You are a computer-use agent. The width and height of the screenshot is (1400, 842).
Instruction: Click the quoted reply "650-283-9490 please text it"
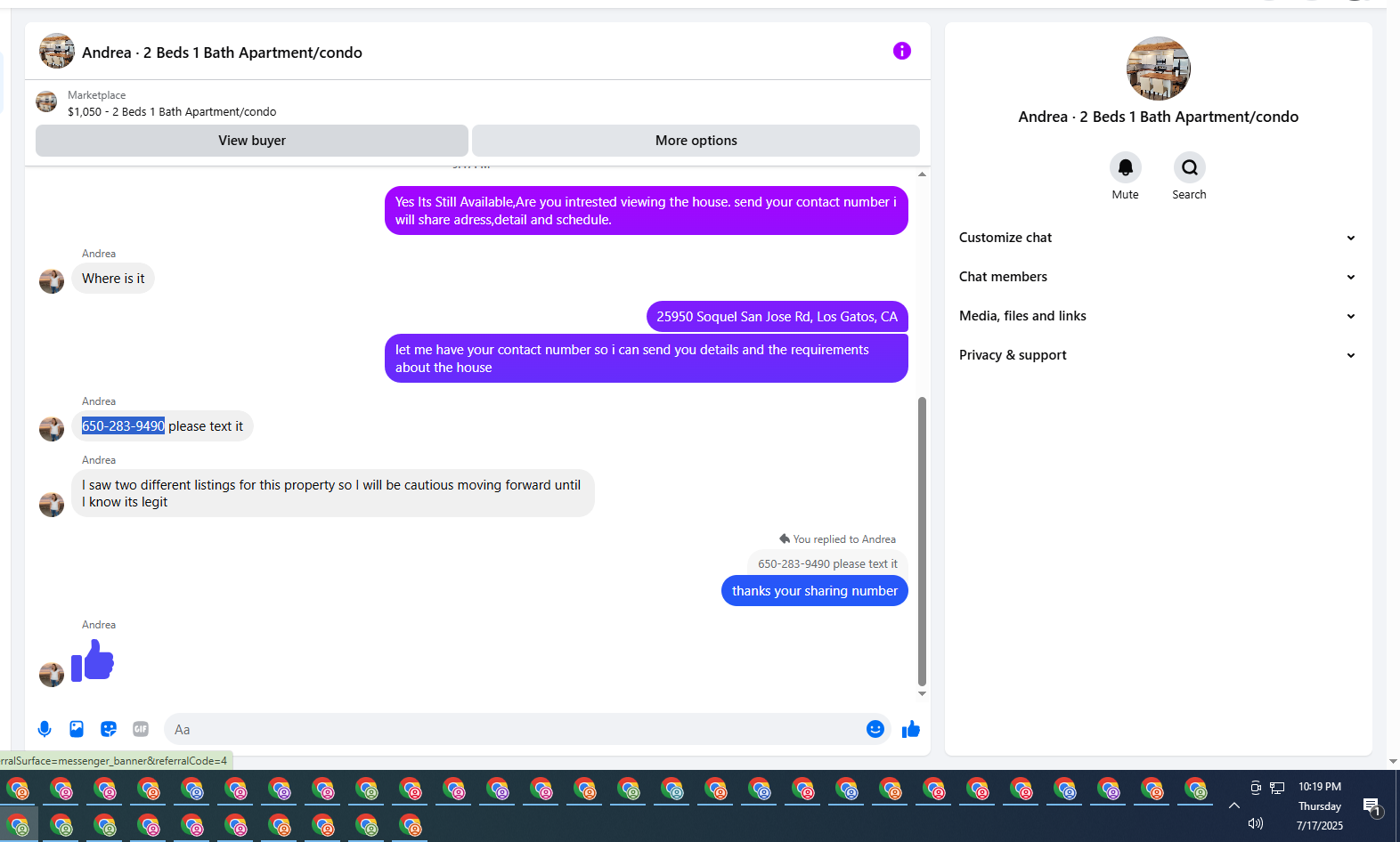pyautogui.click(x=827, y=563)
